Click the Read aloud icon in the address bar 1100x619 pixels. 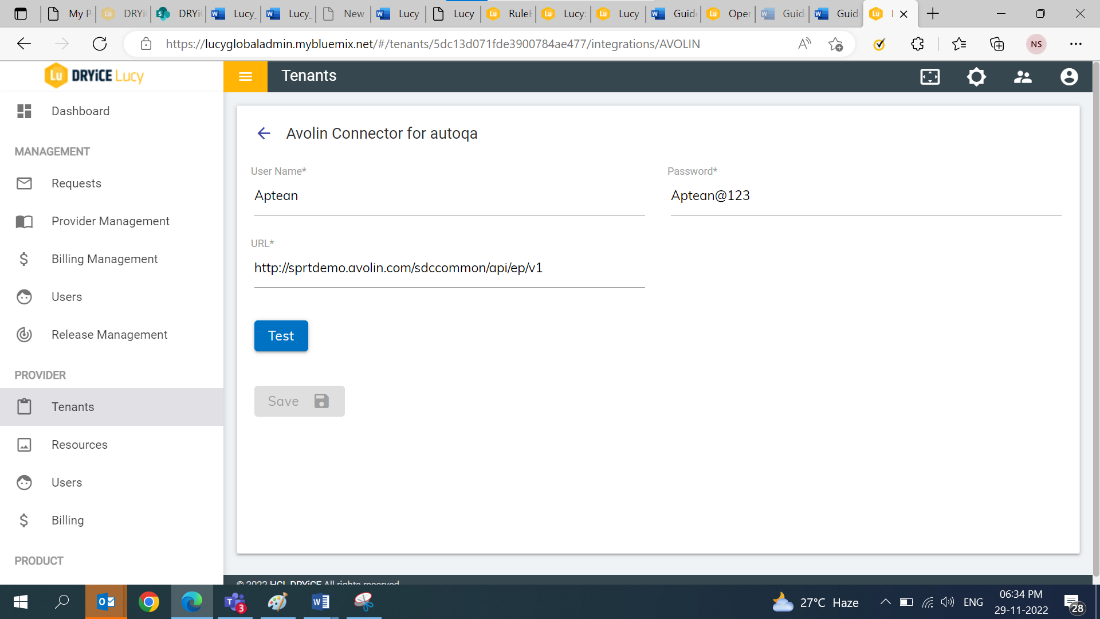(x=805, y=44)
